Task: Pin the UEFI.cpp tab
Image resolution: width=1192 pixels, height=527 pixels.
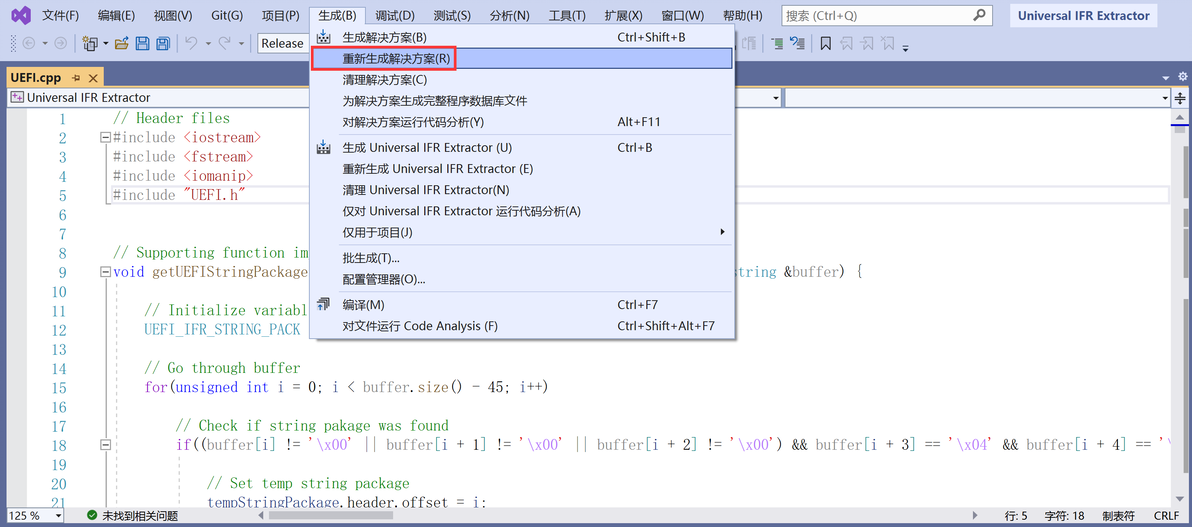Action: coord(77,78)
